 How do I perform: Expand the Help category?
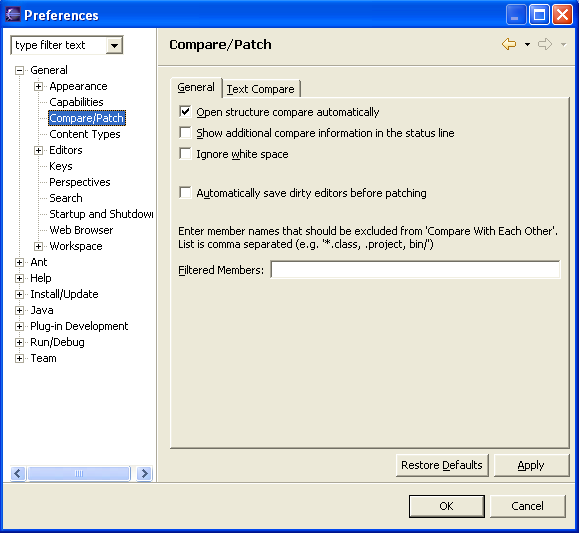[x=19, y=278]
